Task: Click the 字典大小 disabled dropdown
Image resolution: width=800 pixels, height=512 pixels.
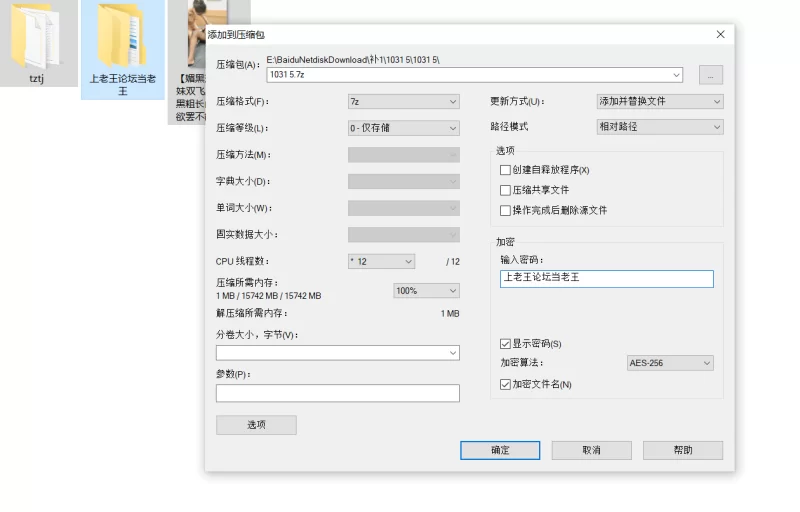Action: (x=404, y=181)
